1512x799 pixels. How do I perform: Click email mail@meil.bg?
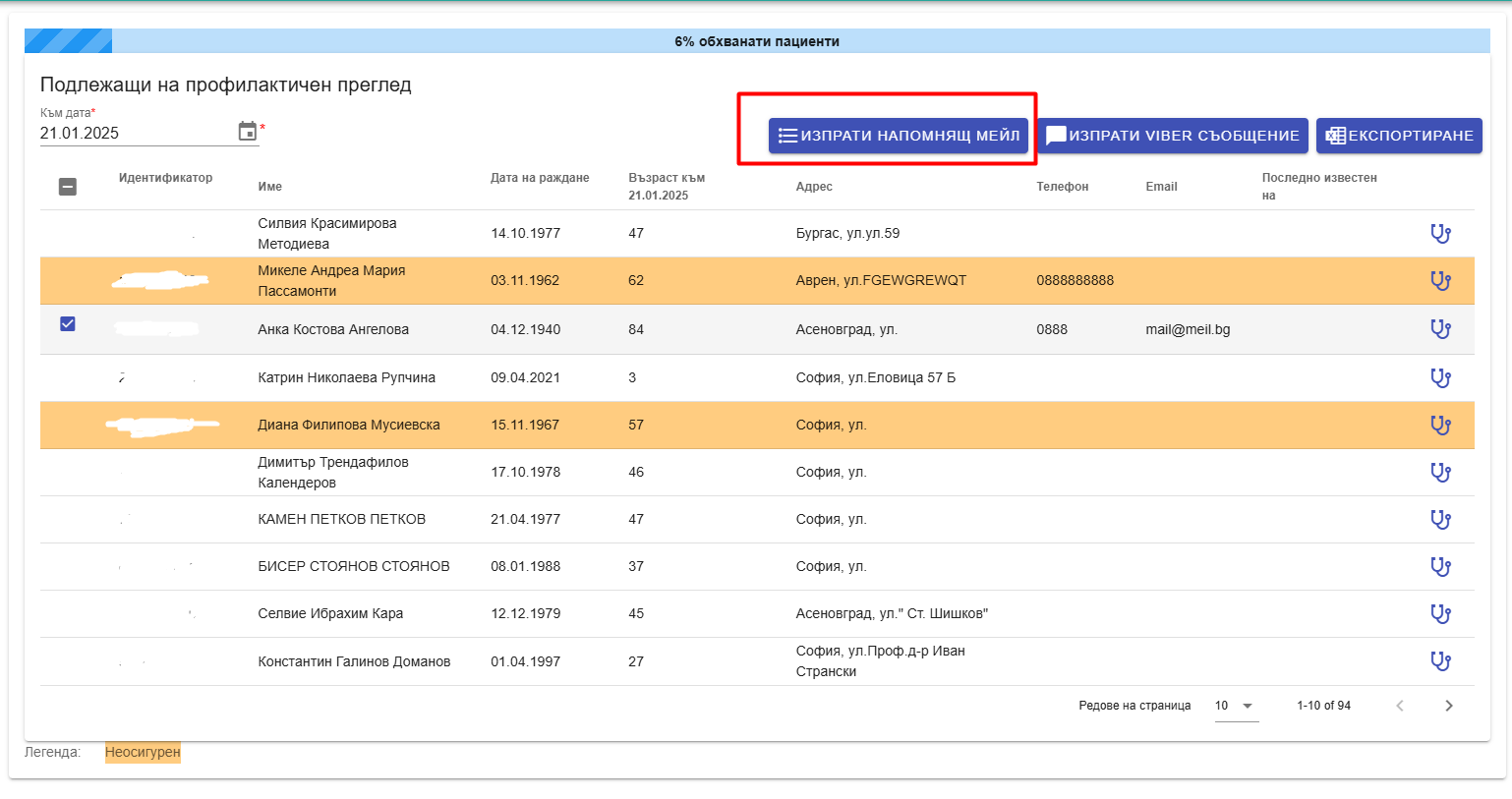coord(1188,329)
